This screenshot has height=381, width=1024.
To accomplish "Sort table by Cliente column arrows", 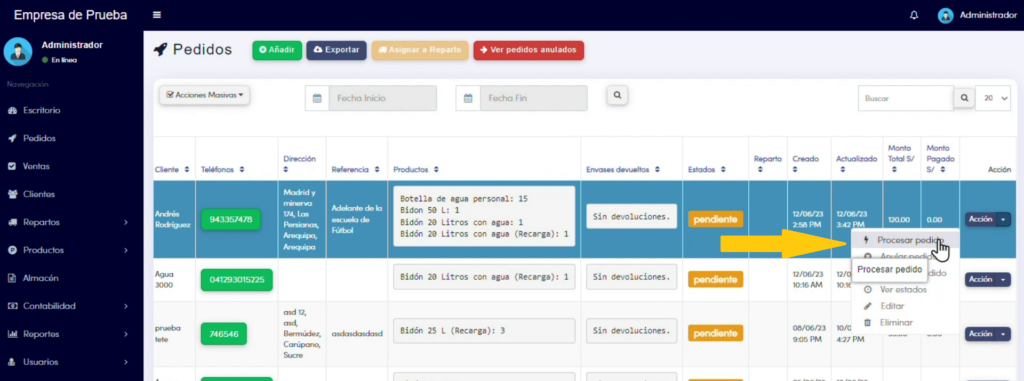I will (x=187, y=170).
